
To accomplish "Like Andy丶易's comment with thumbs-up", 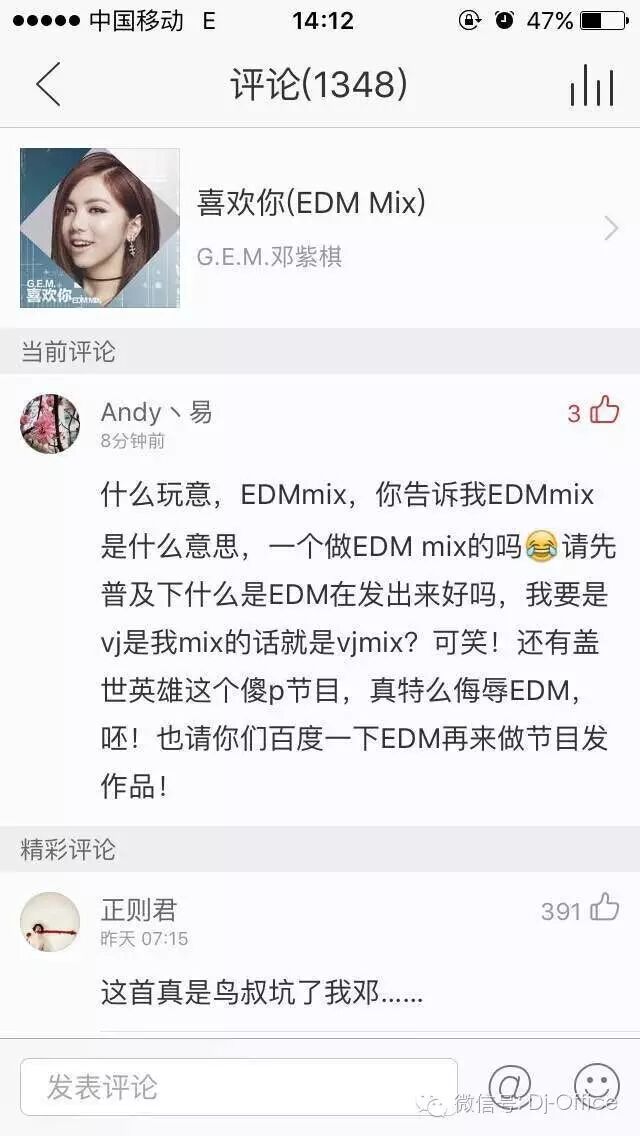I will coord(604,411).
